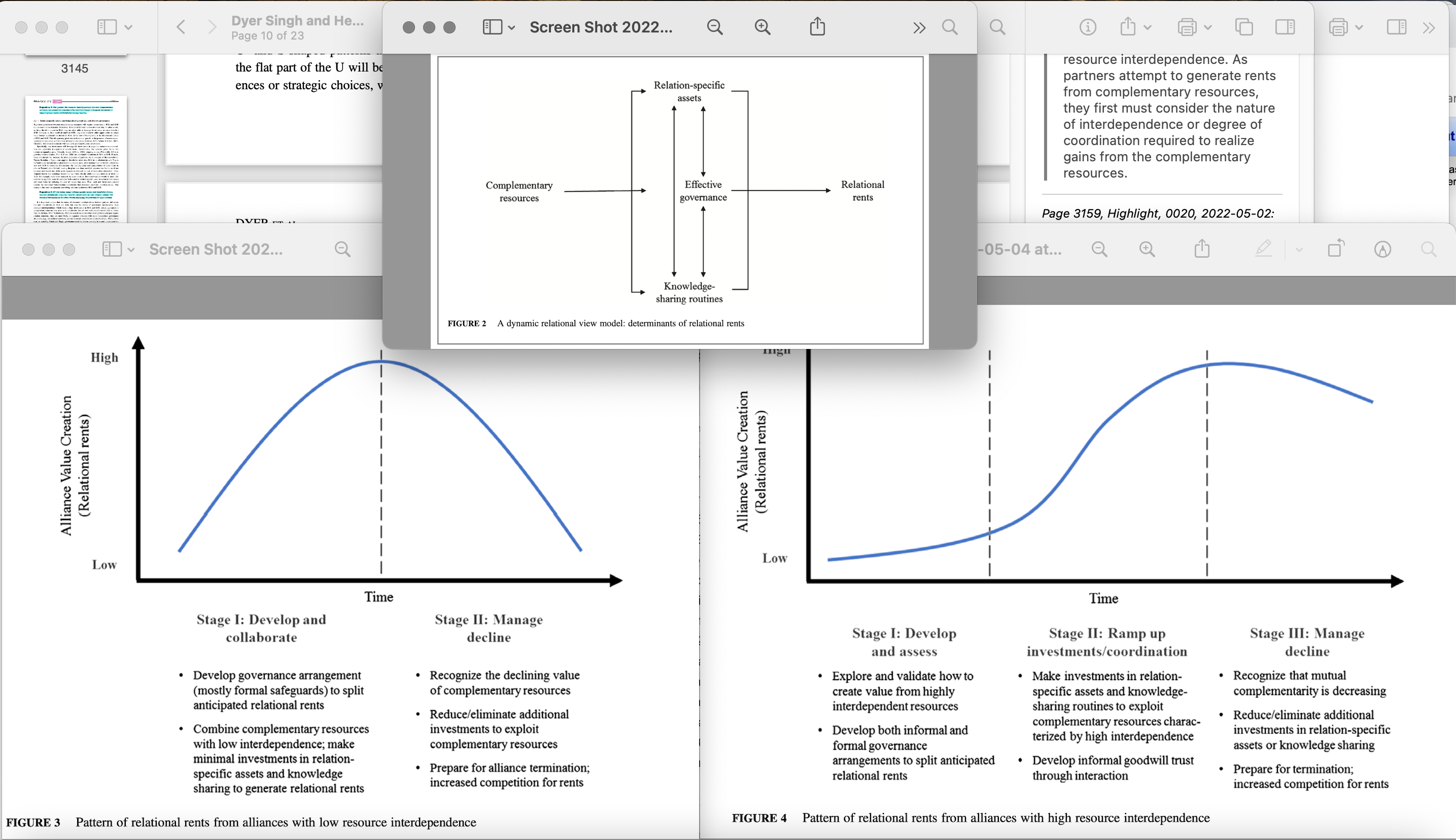
Task: Rotate the image in the bottom-right window
Action: pyautogui.click(x=1335, y=249)
